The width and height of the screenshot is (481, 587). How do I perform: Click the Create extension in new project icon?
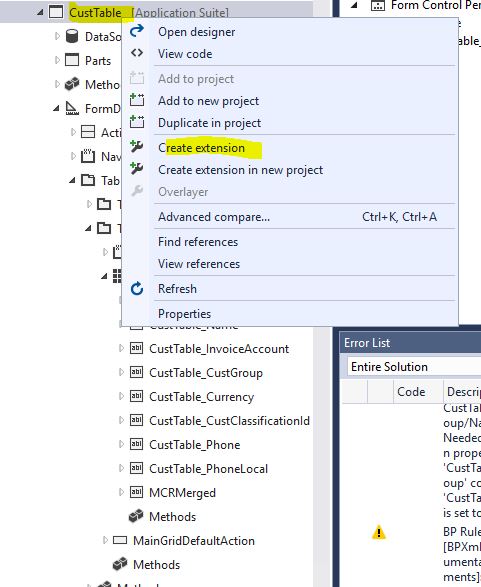(137, 169)
